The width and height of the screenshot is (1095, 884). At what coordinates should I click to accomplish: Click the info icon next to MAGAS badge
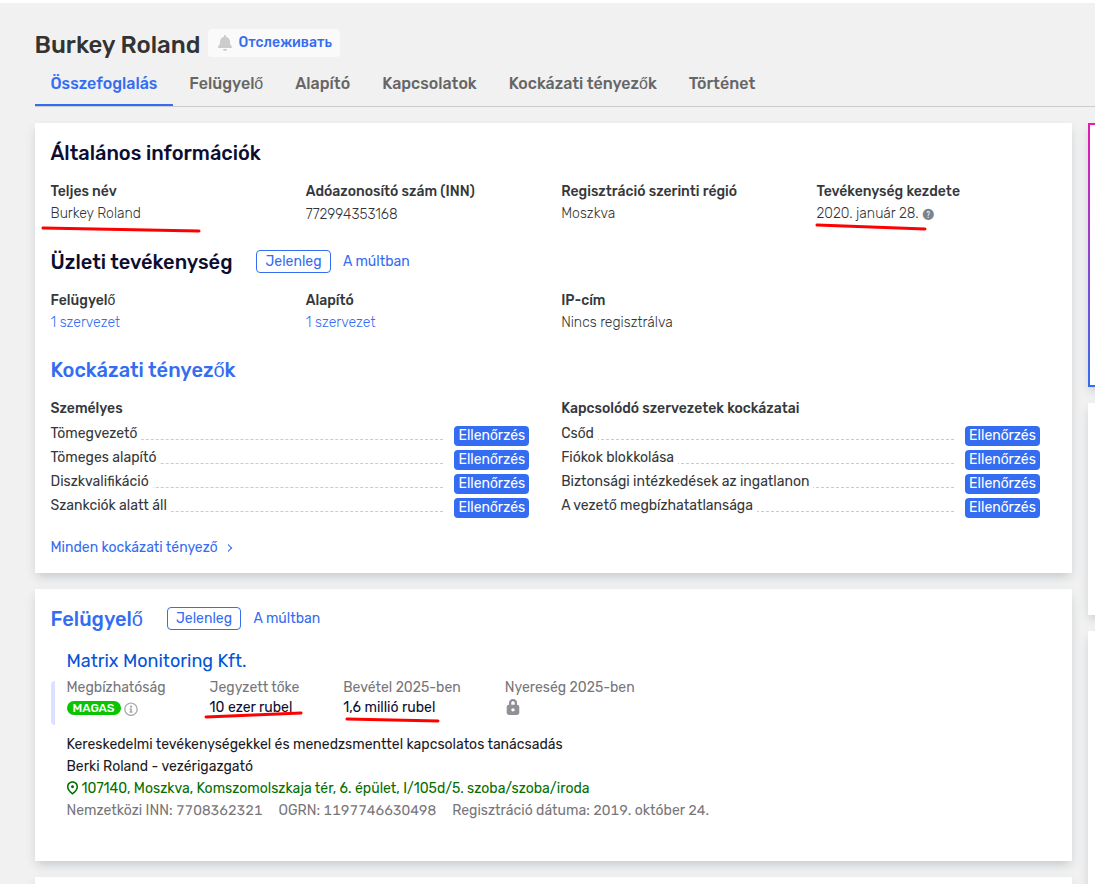click(x=131, y=709)
